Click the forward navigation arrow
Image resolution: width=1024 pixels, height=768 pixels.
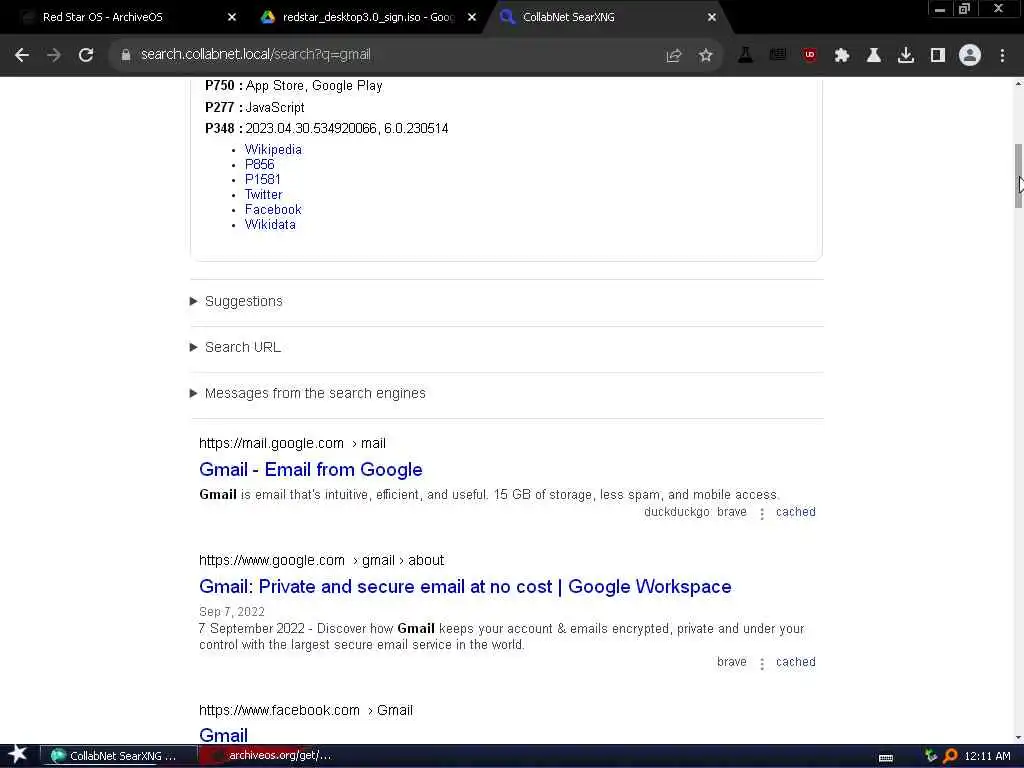54,56
